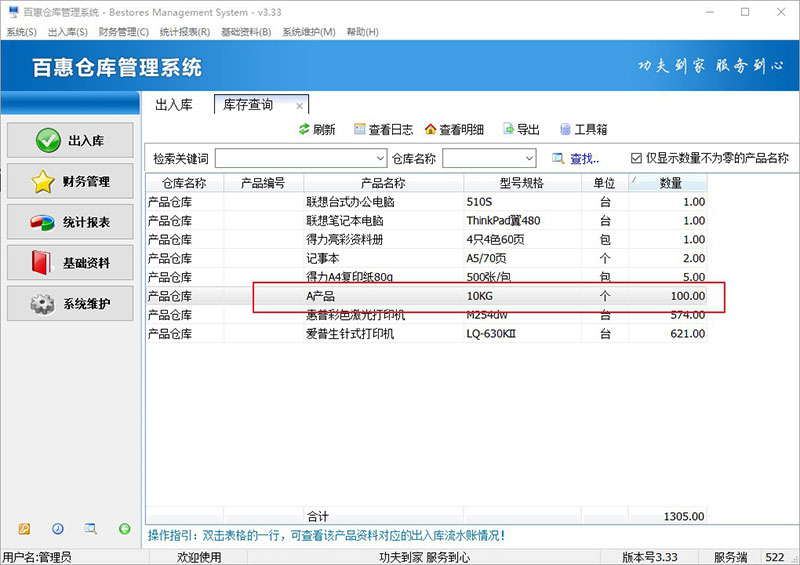The image size is (800, 565).
Task: Select row 得力亮彩资料册
Action: (426, 240)
